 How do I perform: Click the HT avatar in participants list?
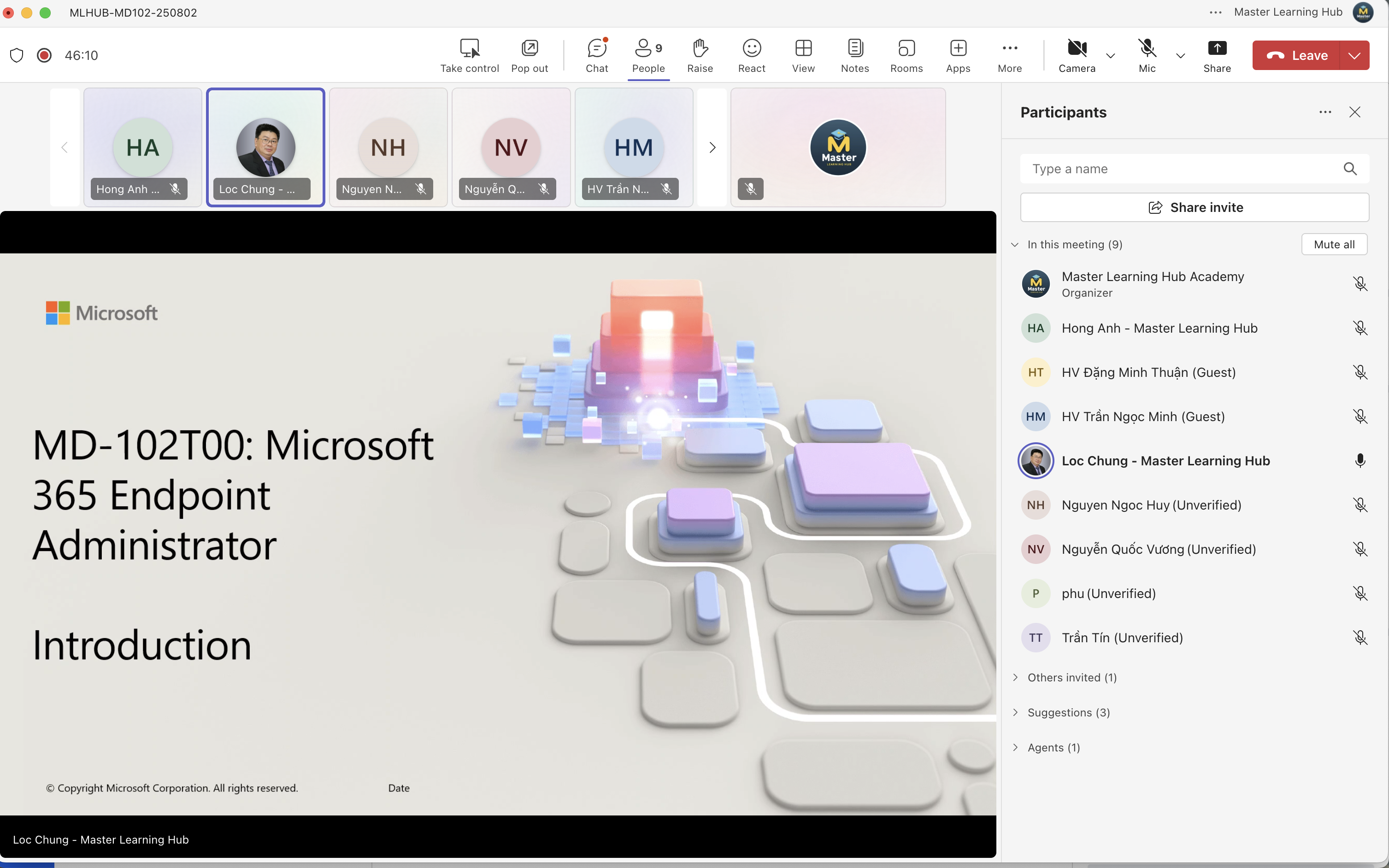tap(1036, 372)
